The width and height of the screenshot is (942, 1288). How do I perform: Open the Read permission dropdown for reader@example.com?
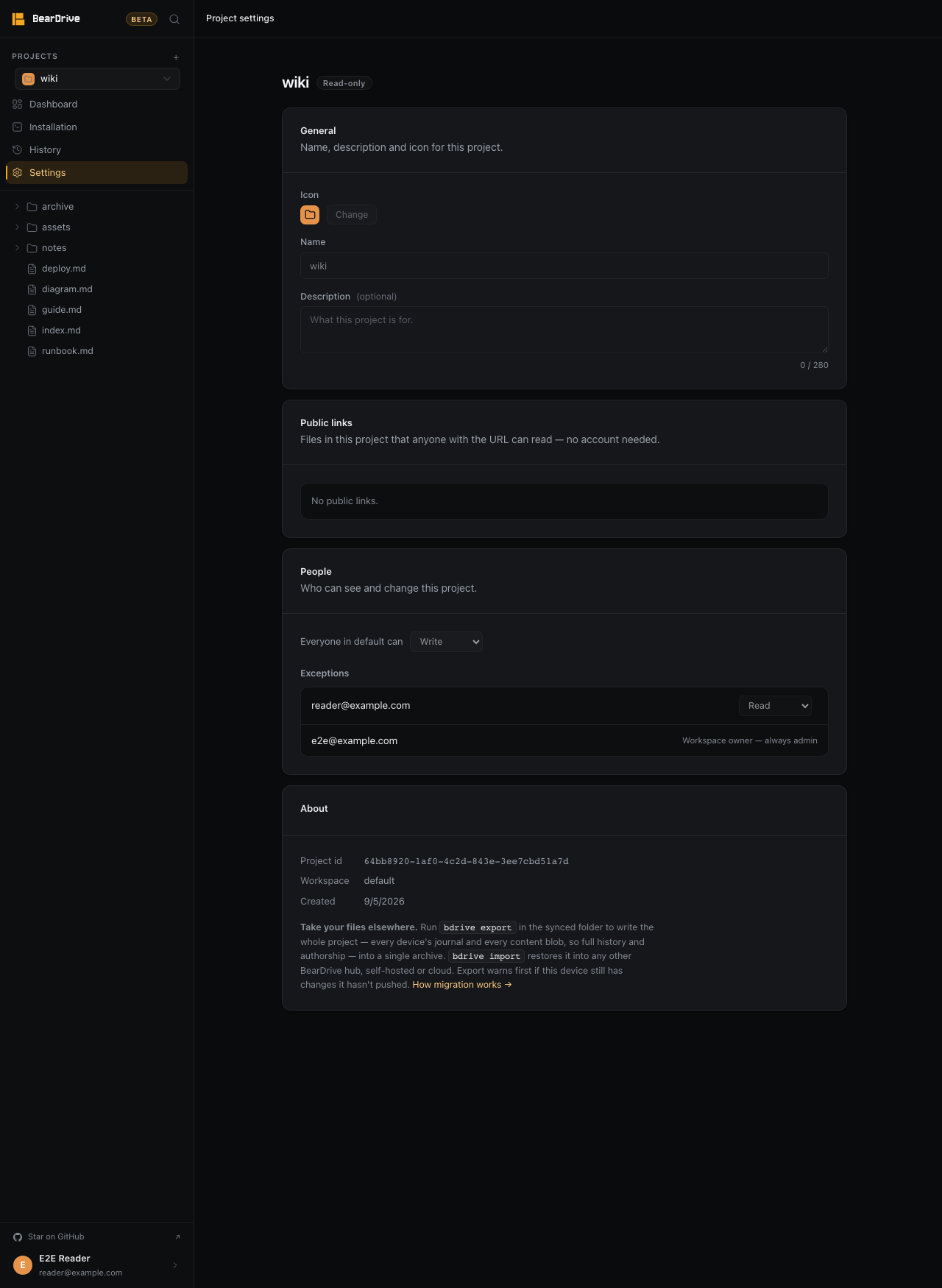click(x=775, y=706)
